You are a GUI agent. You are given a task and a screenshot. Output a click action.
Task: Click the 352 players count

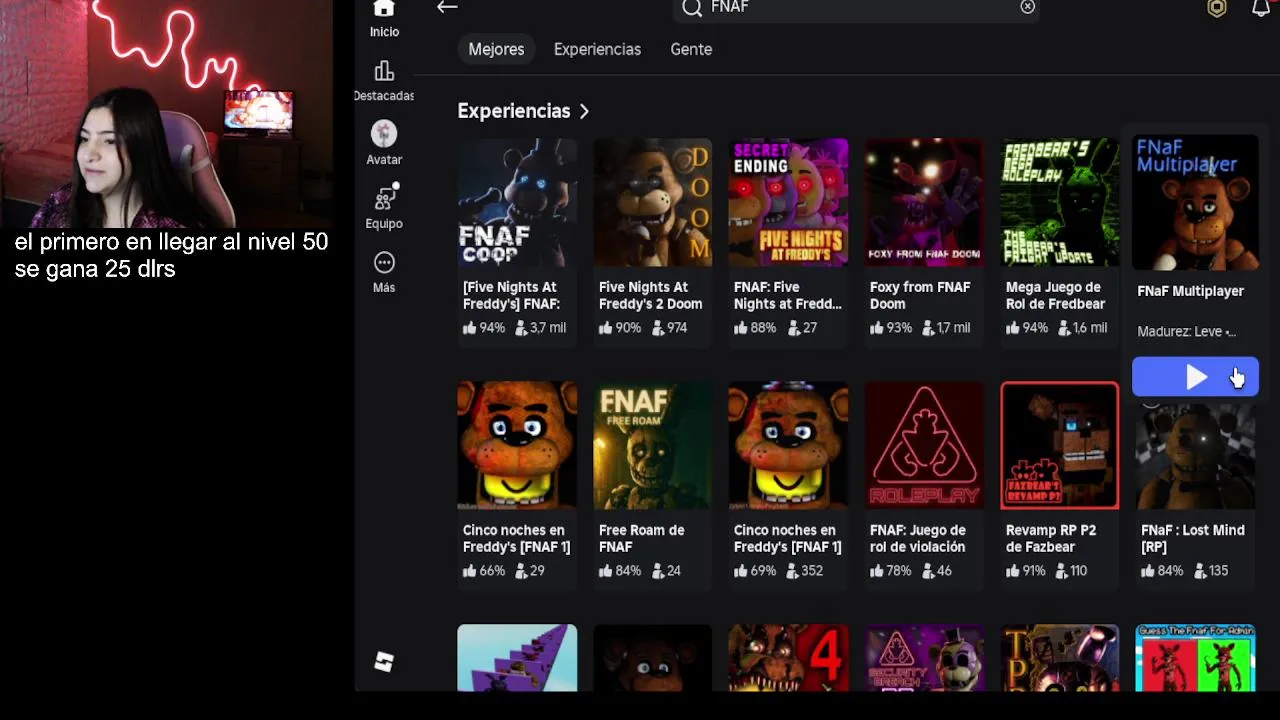(x=805, y=571)
